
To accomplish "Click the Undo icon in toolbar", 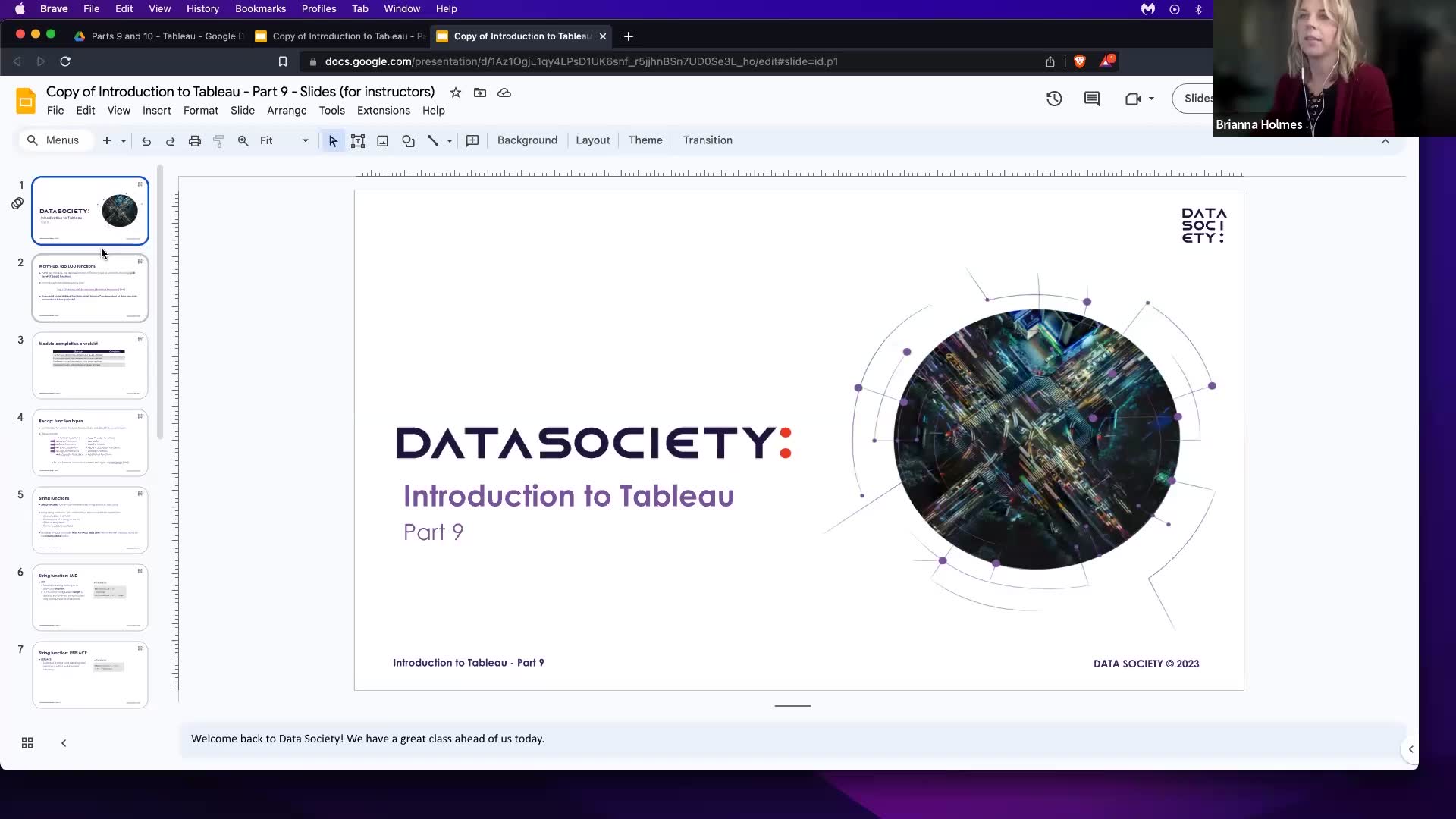I will (x=146, y=141).
